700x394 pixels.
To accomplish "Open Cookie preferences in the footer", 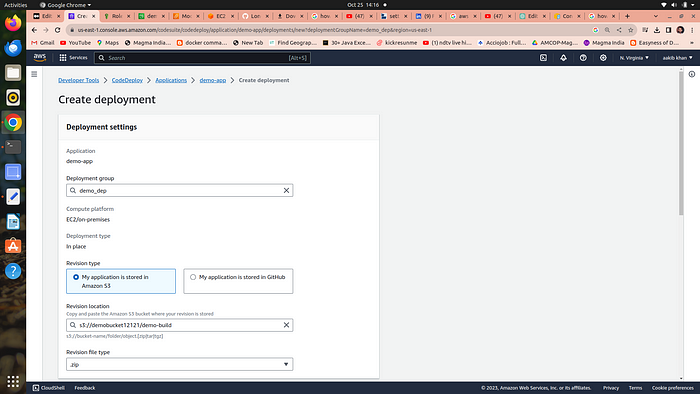I will click(672, 388).
